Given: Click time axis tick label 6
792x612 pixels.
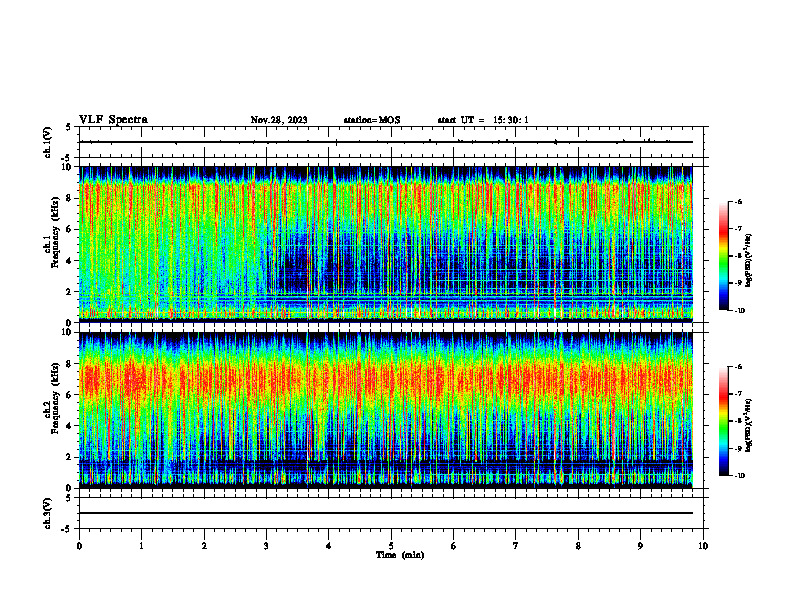Looking at the screenshot, I should pyautogui.click(x=453, y=546).
